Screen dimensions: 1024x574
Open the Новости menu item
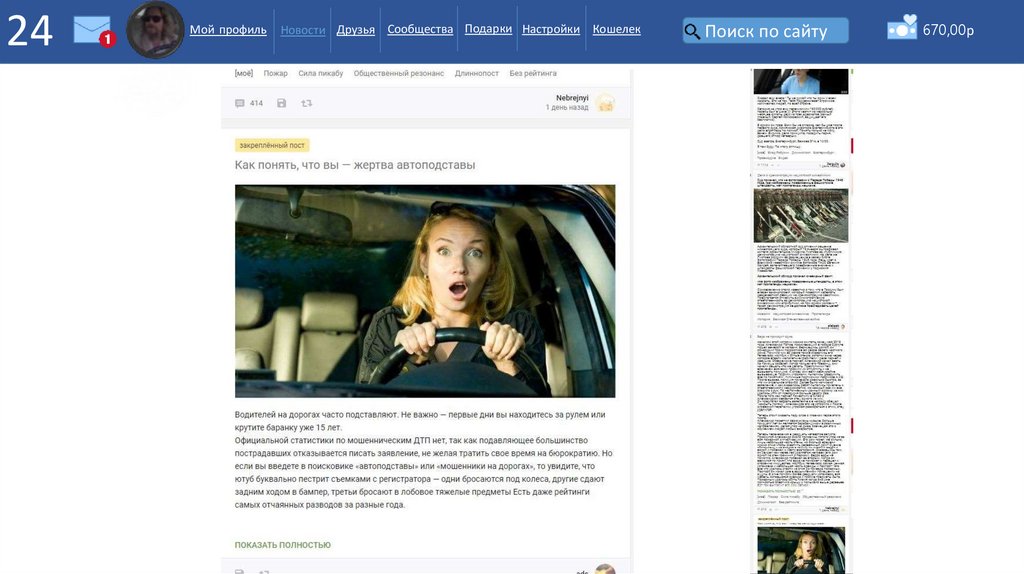(302, 30)
